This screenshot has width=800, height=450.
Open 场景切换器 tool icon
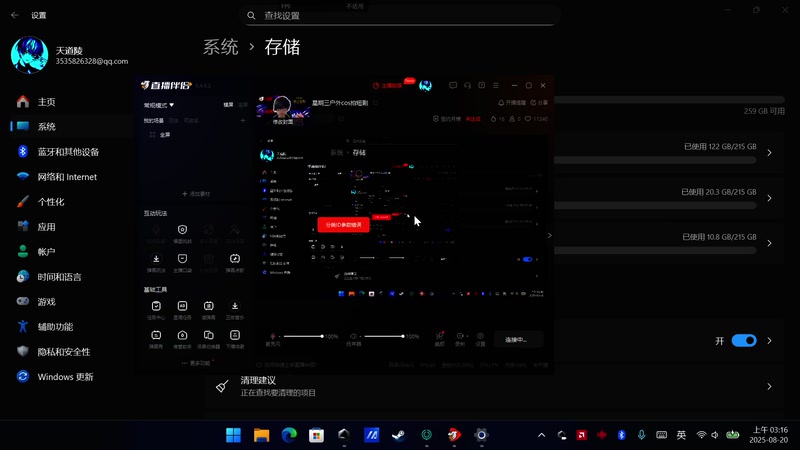pos(209,335)
